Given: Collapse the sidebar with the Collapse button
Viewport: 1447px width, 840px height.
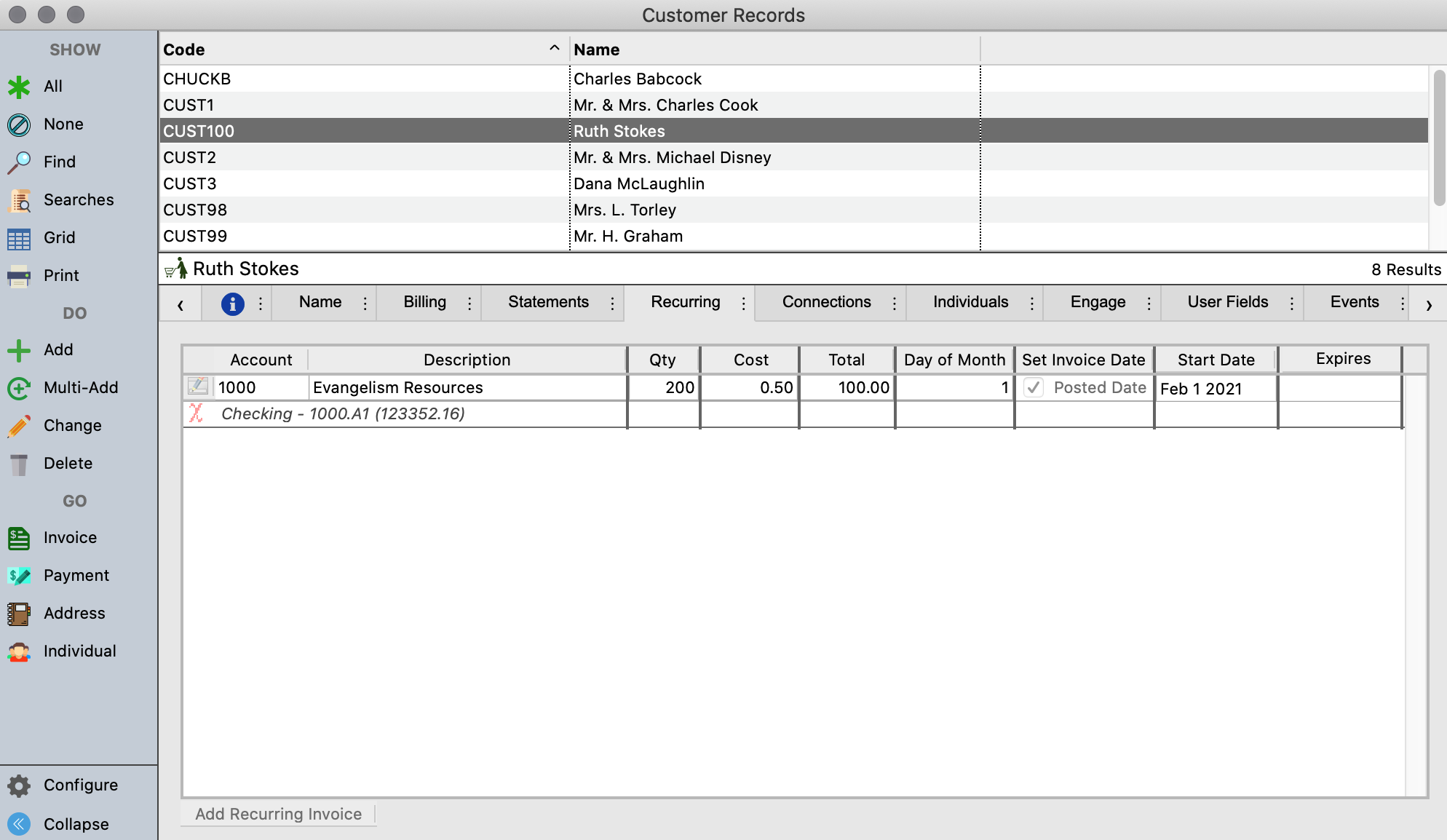Looking at the screenshot, I should pyautogui.click(x=19, y=824).
